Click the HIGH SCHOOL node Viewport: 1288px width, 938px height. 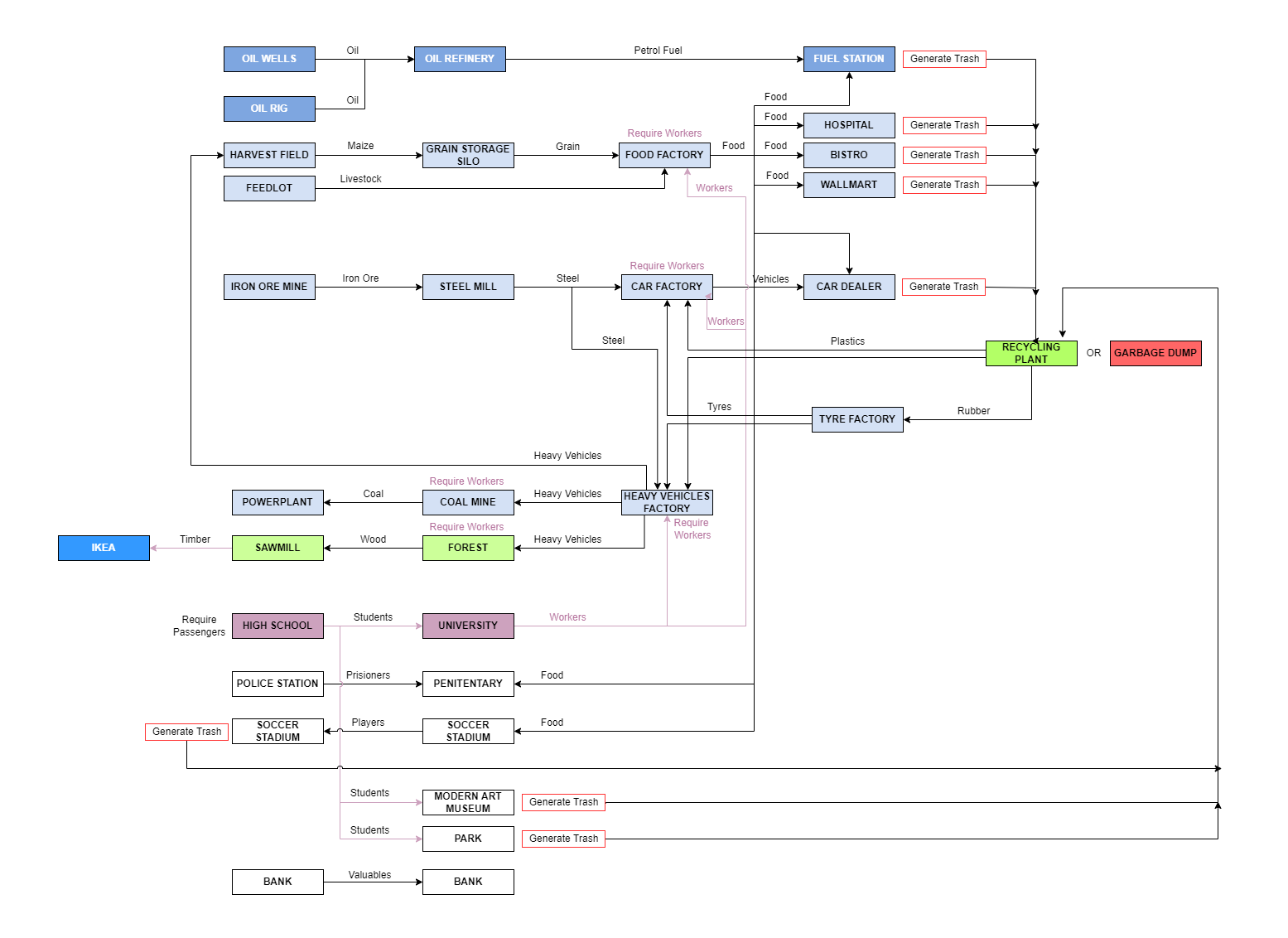click(x=277, y=626)
